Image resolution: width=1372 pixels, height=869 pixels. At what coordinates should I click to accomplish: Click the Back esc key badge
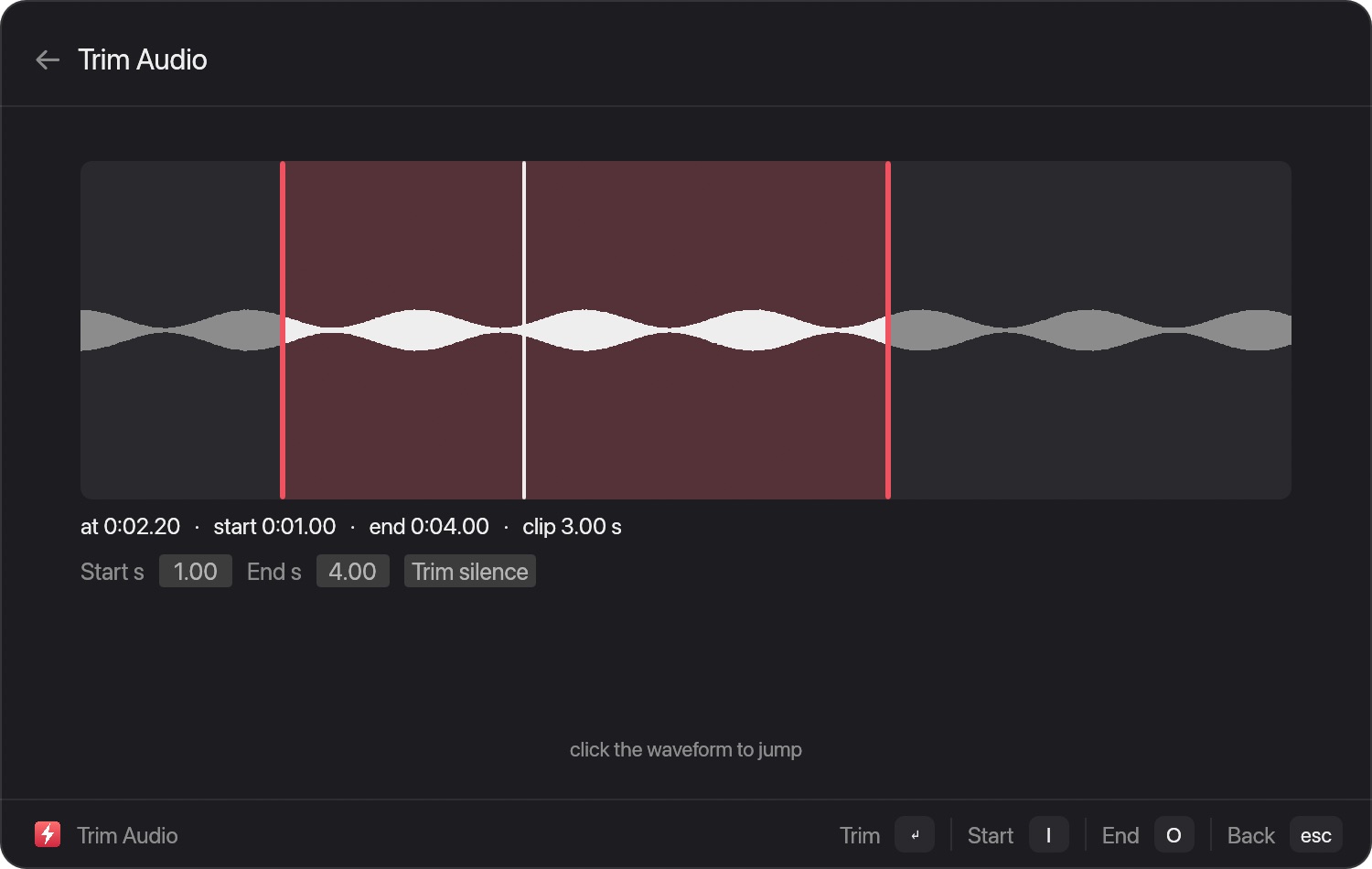pyautogui.click(x=1316, y=834)
